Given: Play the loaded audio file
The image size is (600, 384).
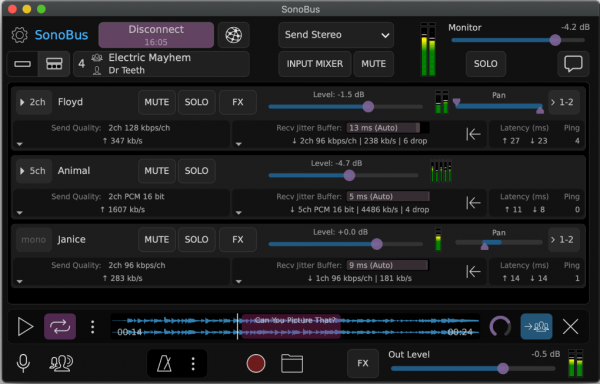Looking at the screenshot, I should (x=25, y=327).
